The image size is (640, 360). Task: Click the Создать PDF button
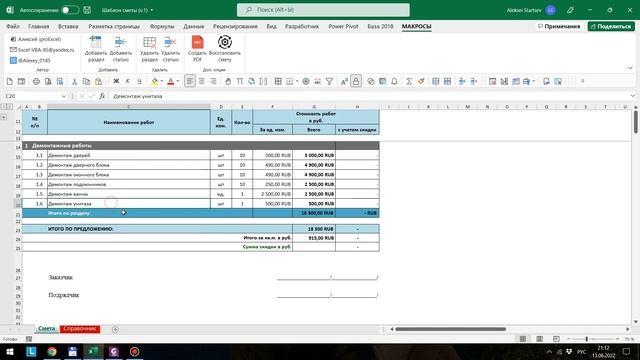click(197, 49)
